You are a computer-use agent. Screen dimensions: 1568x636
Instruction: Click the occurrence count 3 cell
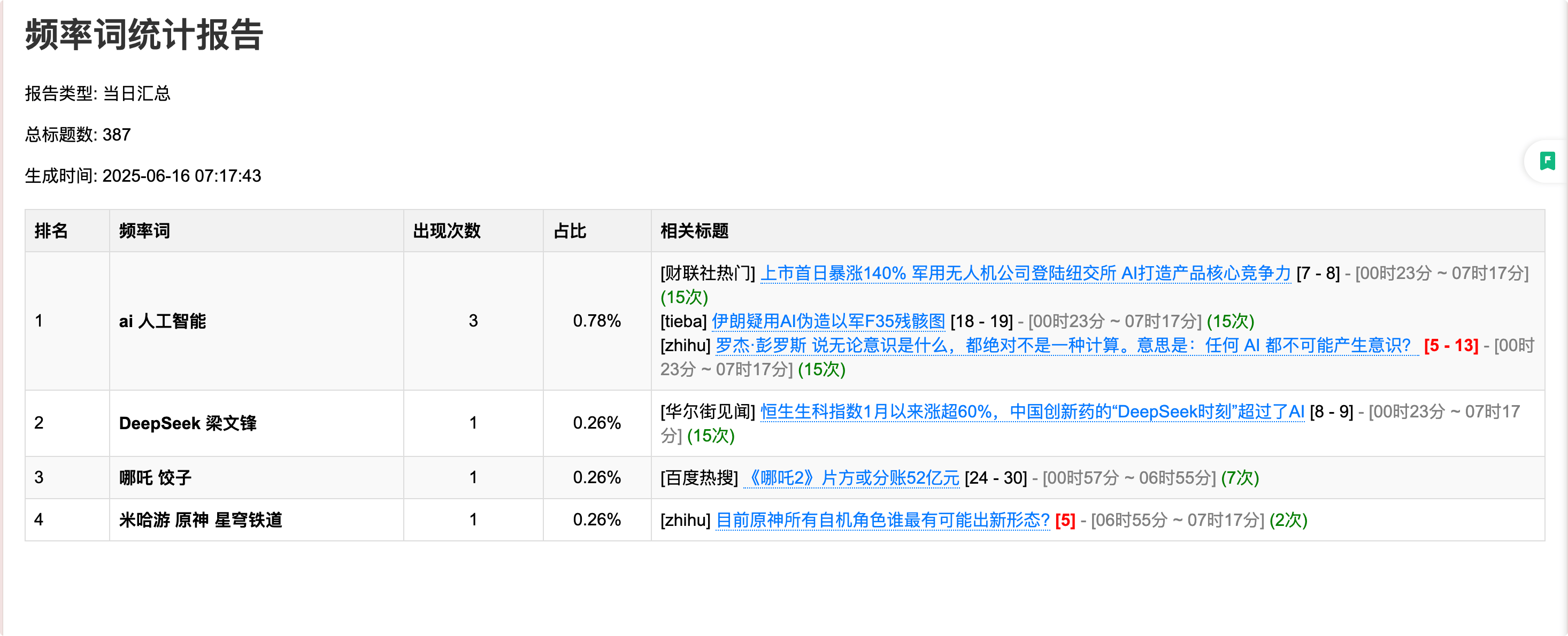474,321
